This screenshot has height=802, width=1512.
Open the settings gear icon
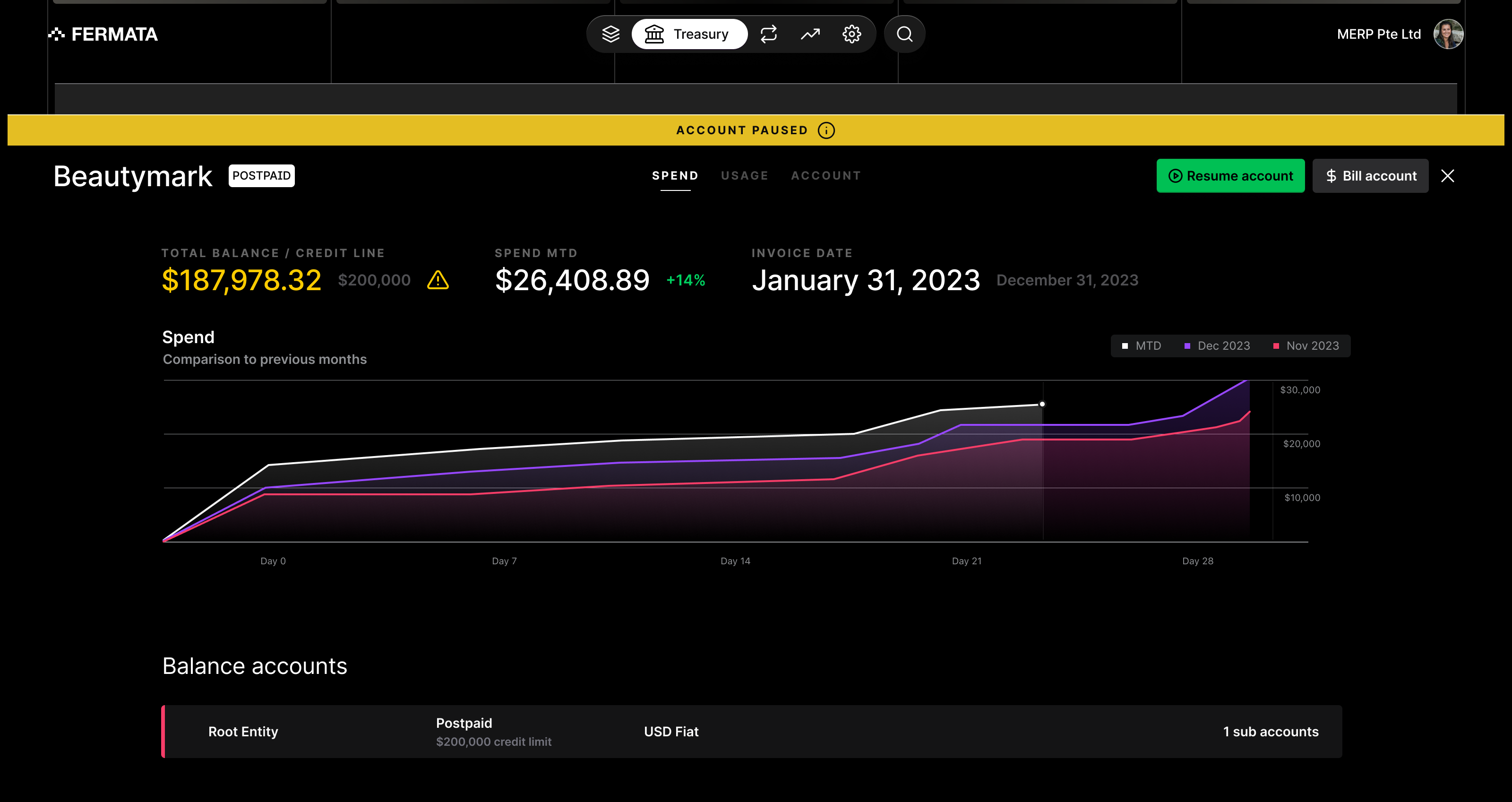click(x=851, y=34)
